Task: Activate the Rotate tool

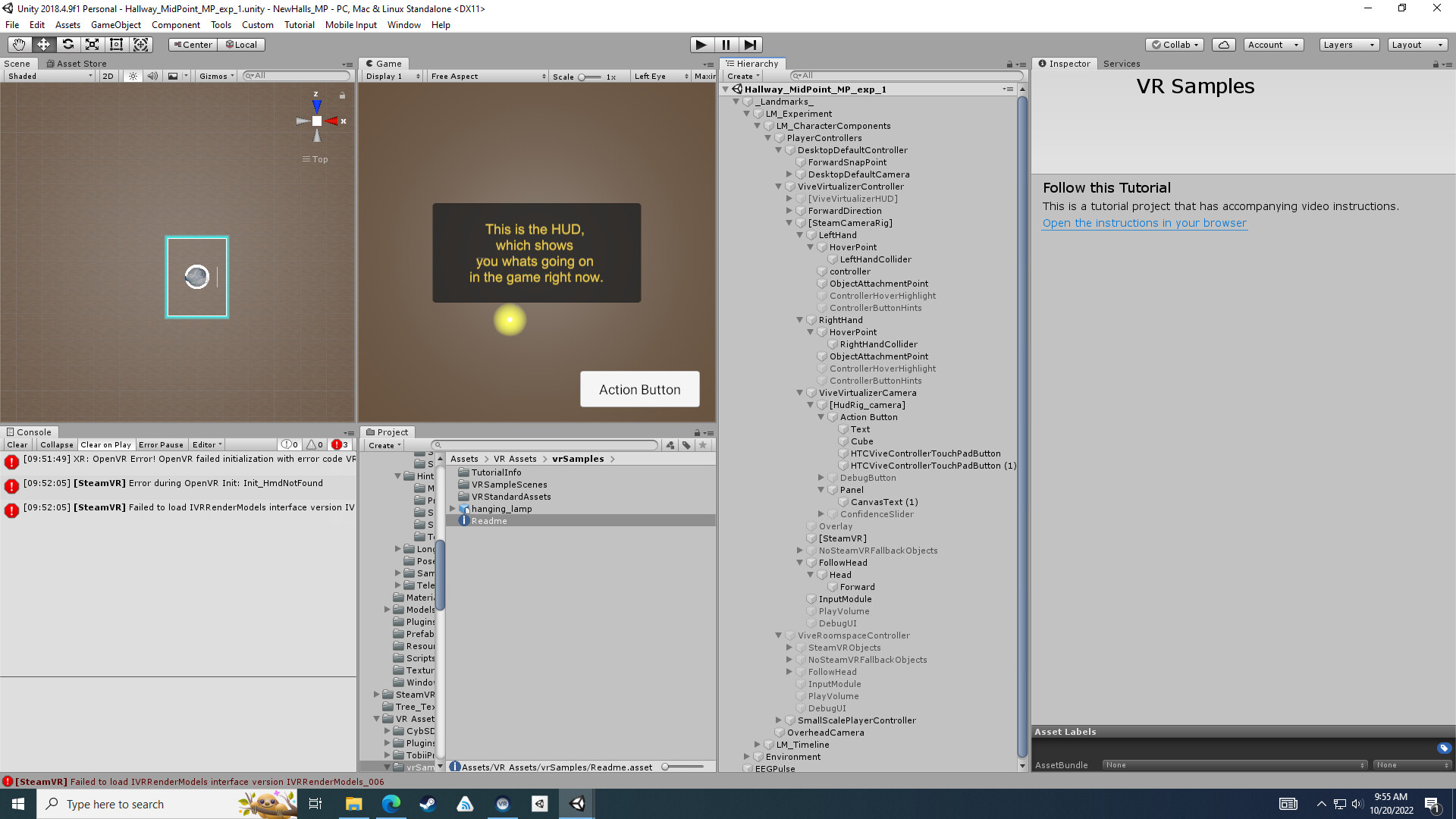Action: click(67, 44)
